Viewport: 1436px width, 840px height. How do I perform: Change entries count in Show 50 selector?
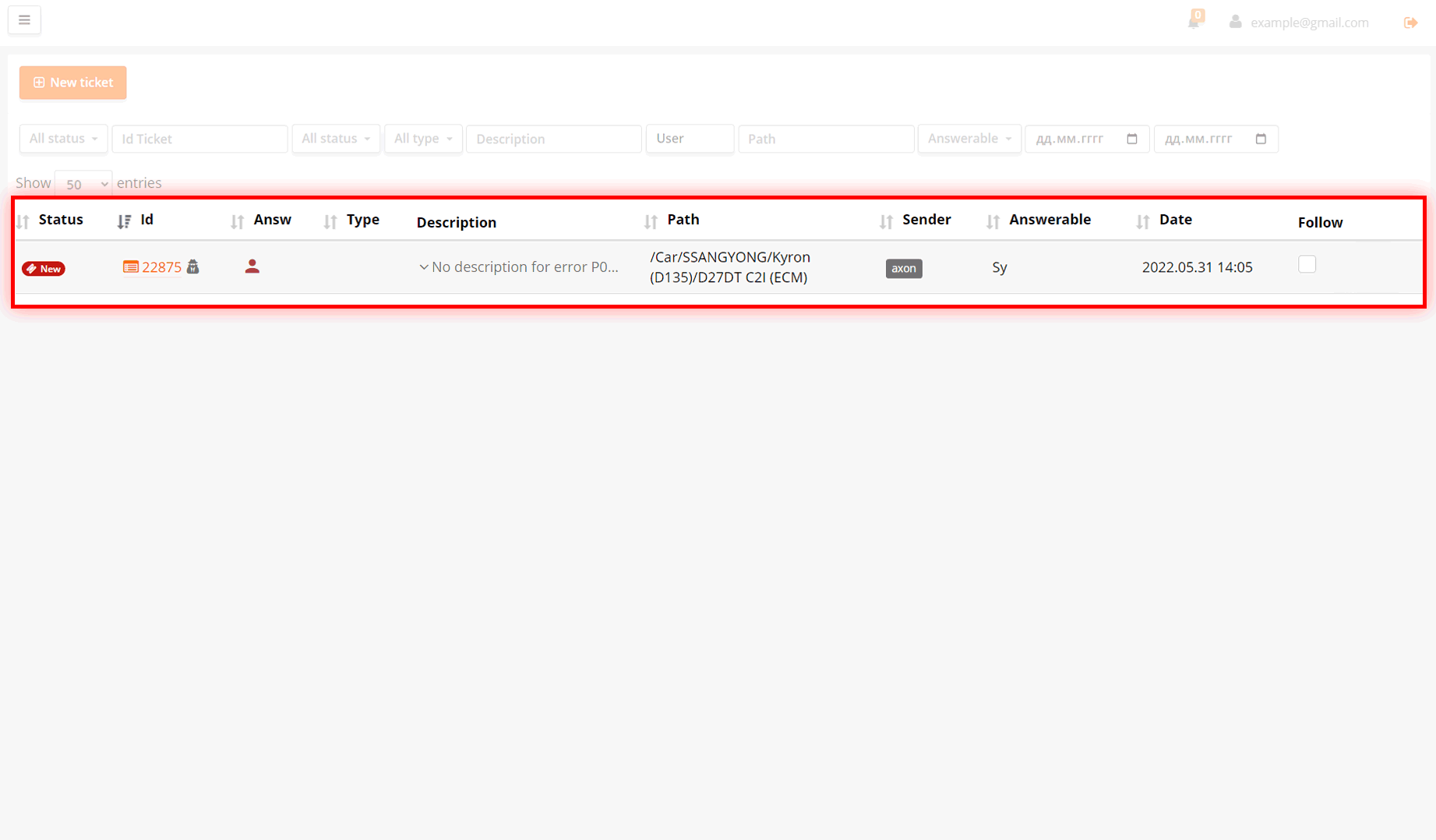click(x=83, y=184)
